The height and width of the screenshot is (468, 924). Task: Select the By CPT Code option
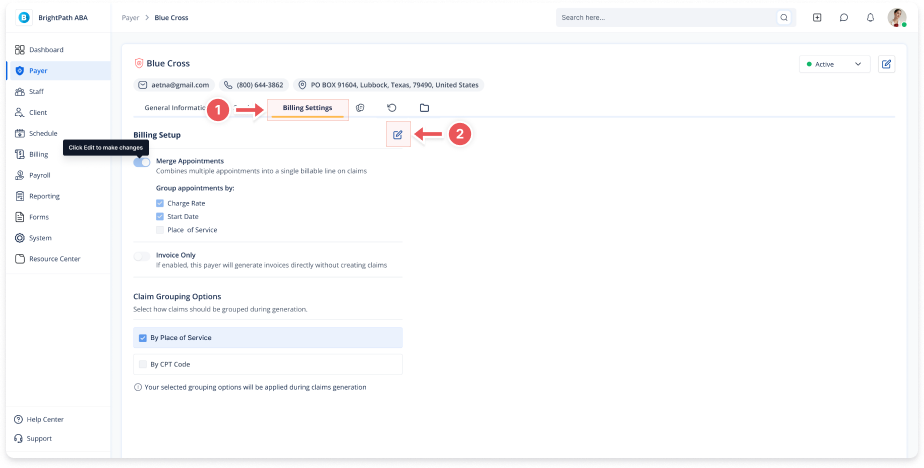(x=268, y=364)
